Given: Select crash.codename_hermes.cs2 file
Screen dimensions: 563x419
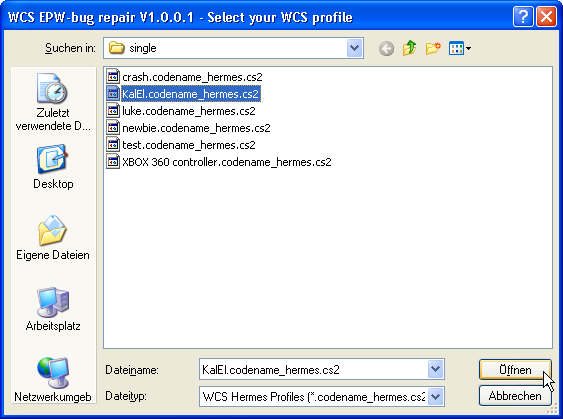Looking at the screenshot, I should [185, 77].
